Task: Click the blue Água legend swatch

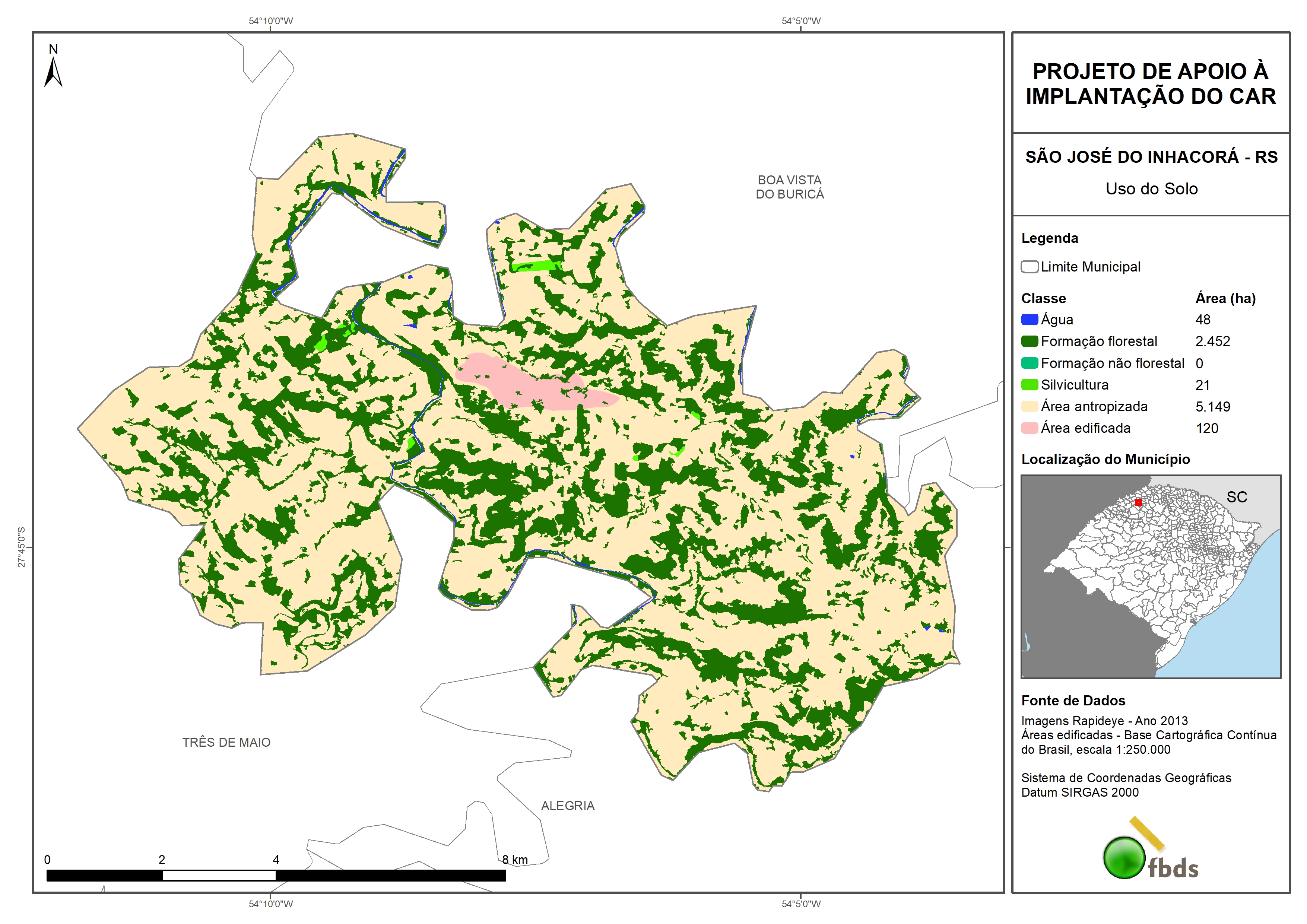Action: click(1029, 320)
